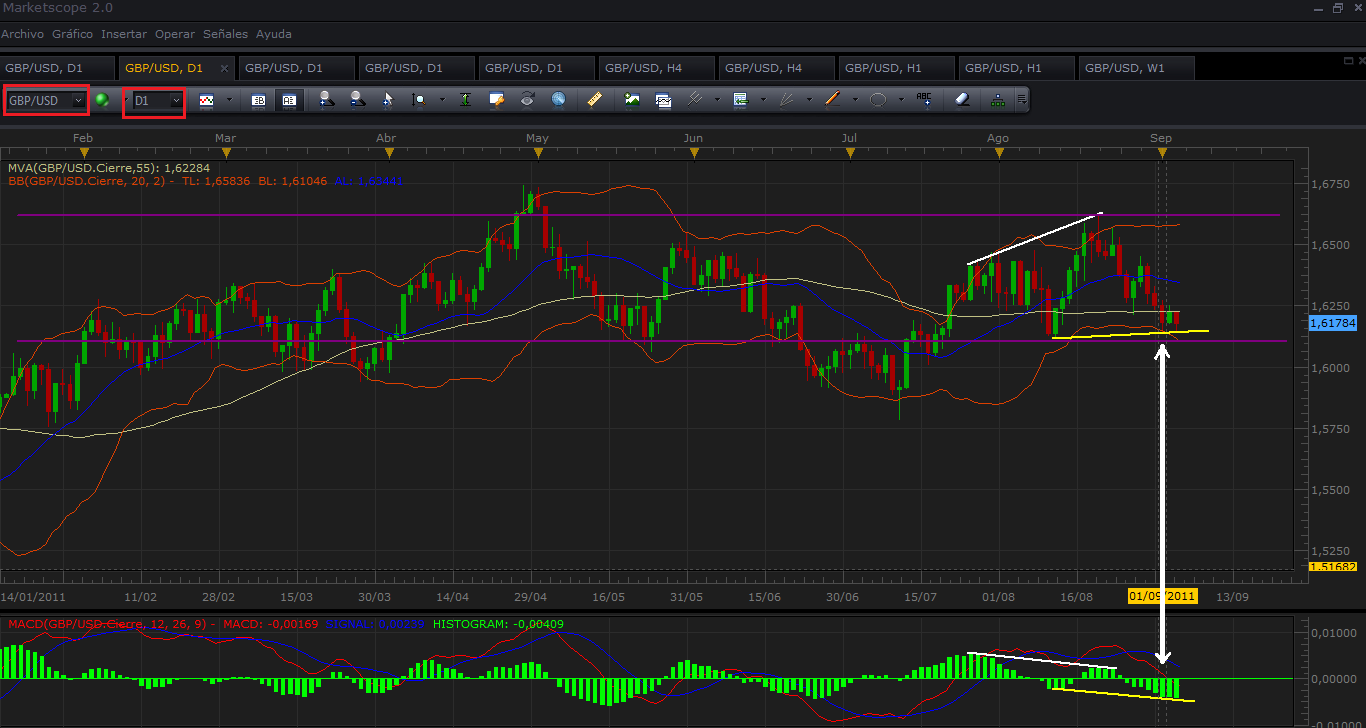Click the current price tag 1,61784
1366x728 pixels.
[1333, 323]
